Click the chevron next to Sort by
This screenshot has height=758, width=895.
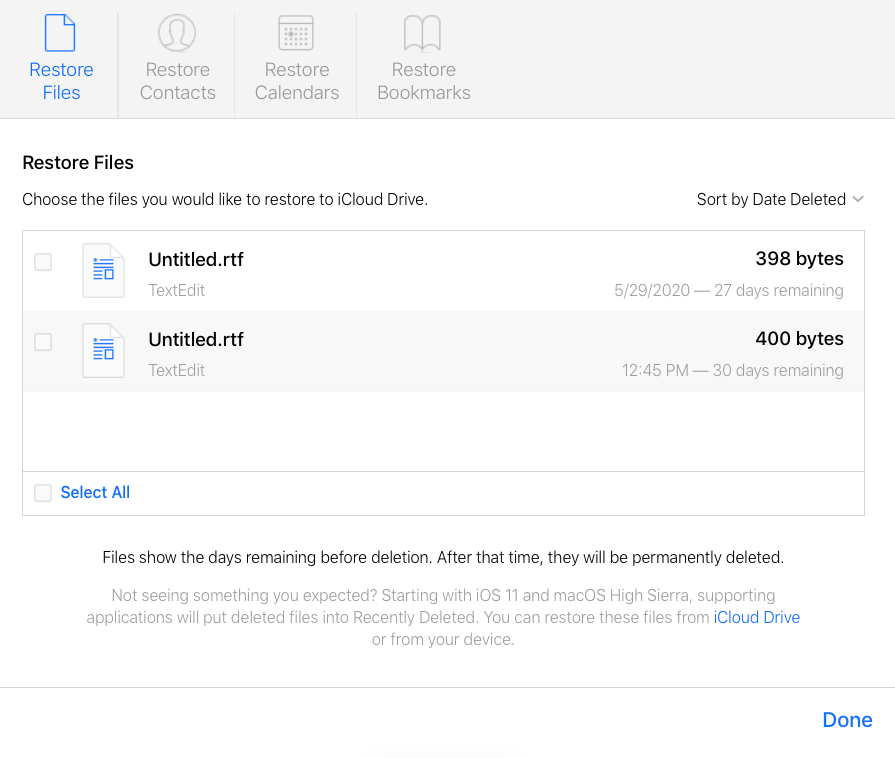pyautogui.click(x=858, y=199)
